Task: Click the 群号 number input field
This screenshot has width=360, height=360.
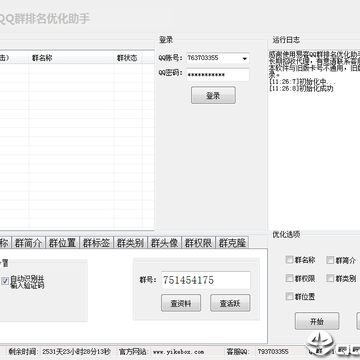Action: coord(206,280)
